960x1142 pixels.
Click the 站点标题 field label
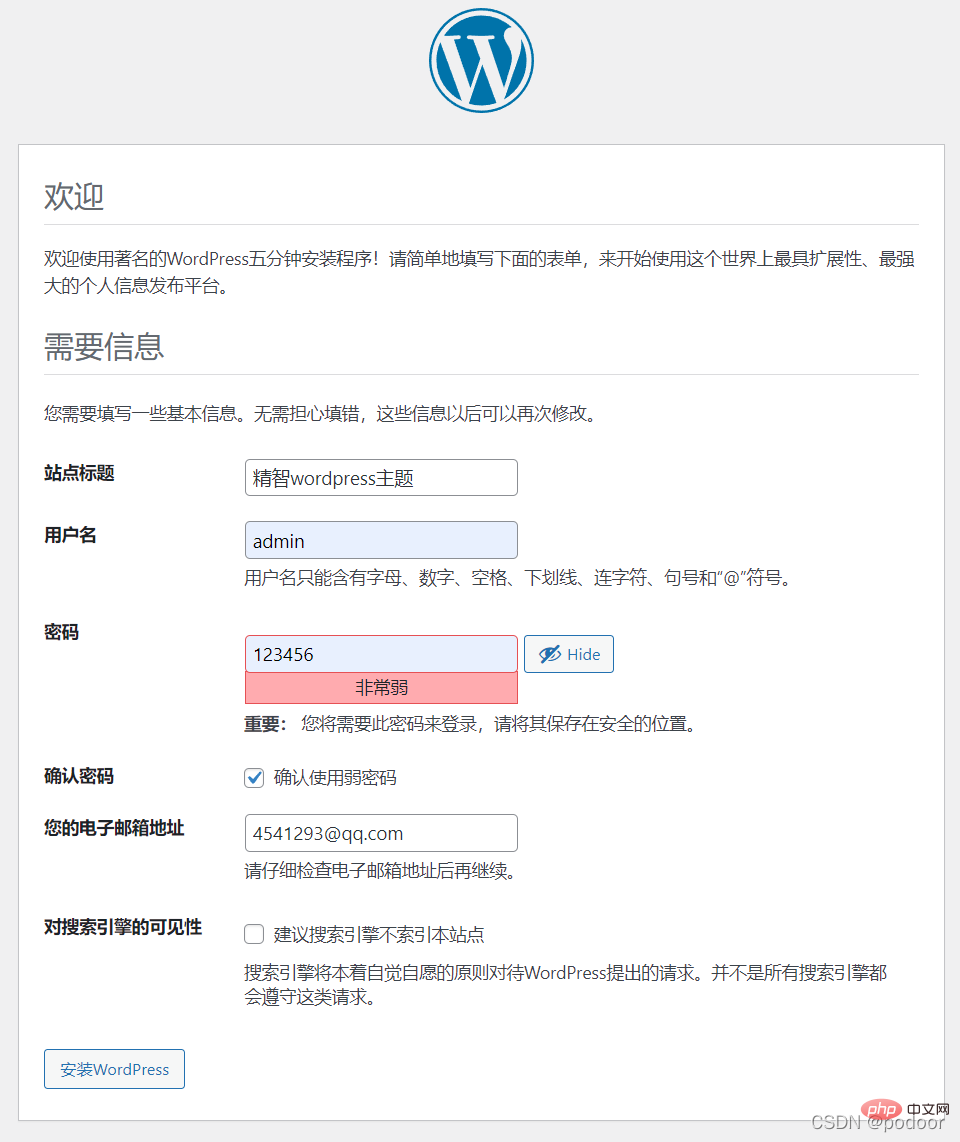(x=79, y=473)
